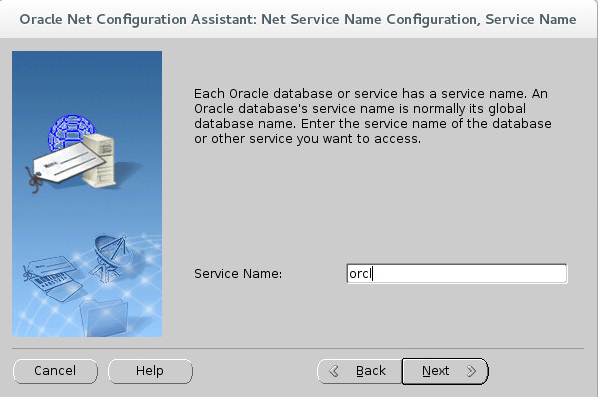Click the white name tag on the server

pyautogui.click(x=69, y=163)
